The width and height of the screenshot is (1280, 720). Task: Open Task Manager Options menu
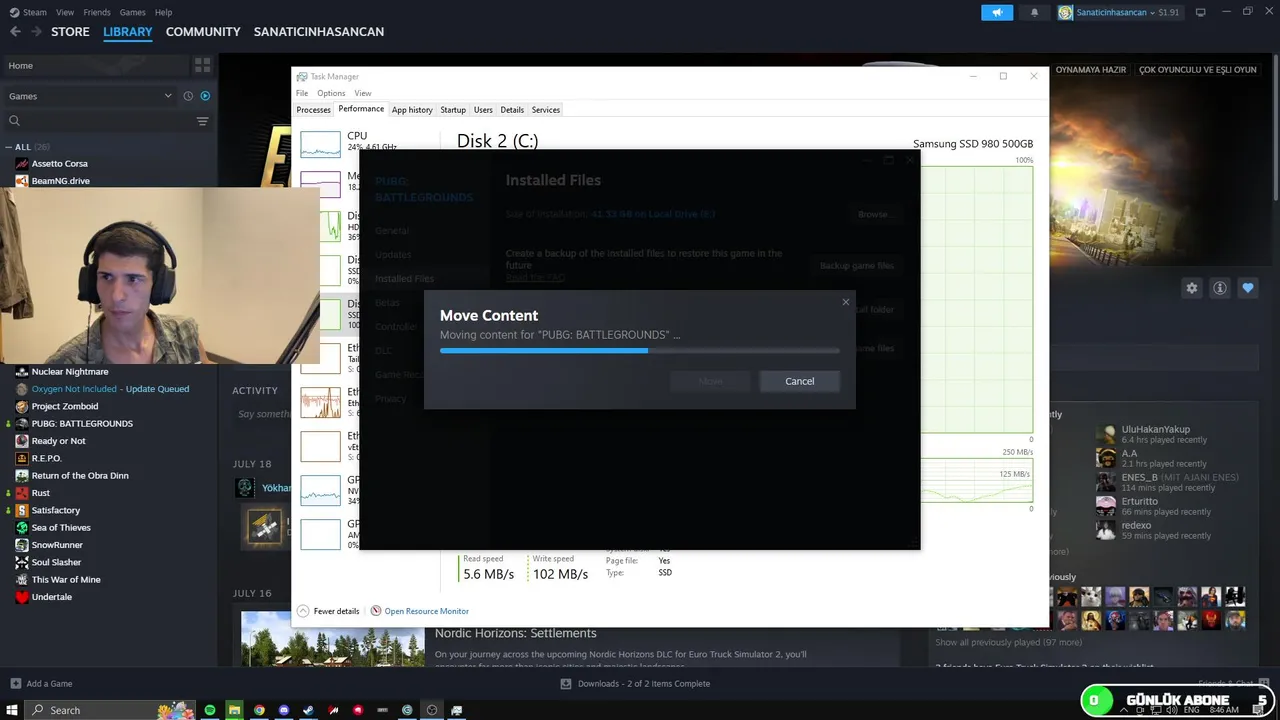tap(331, 93)
